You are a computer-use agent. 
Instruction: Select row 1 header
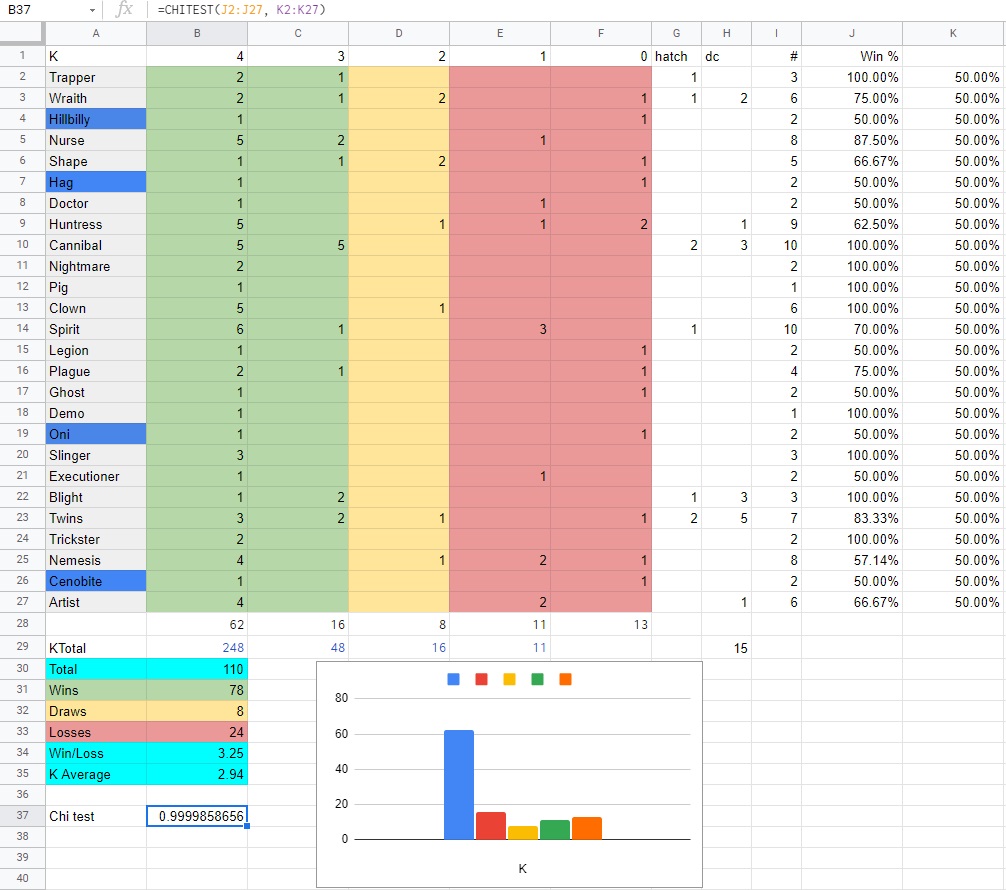tap(22, 56)
